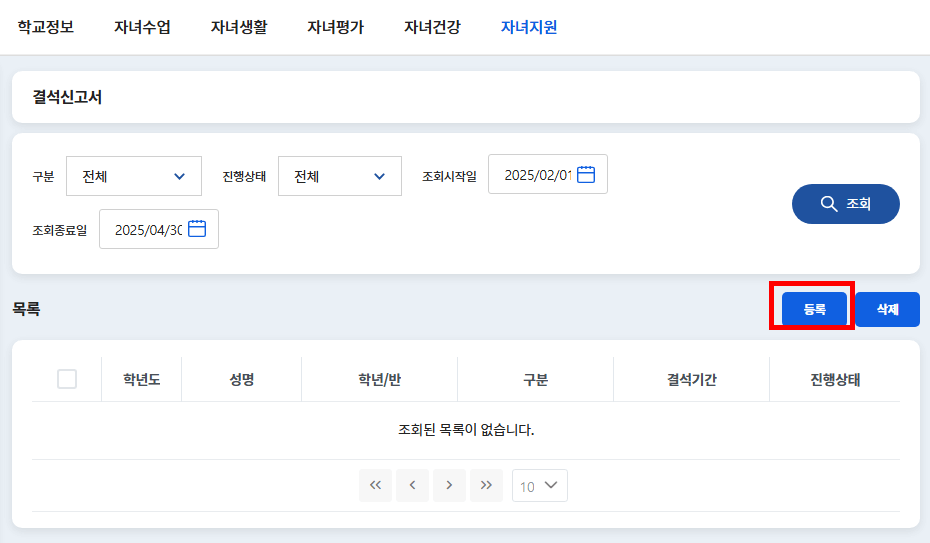
Task: Open the 자녀생활 menu
Action: click(x=239, y=27)
